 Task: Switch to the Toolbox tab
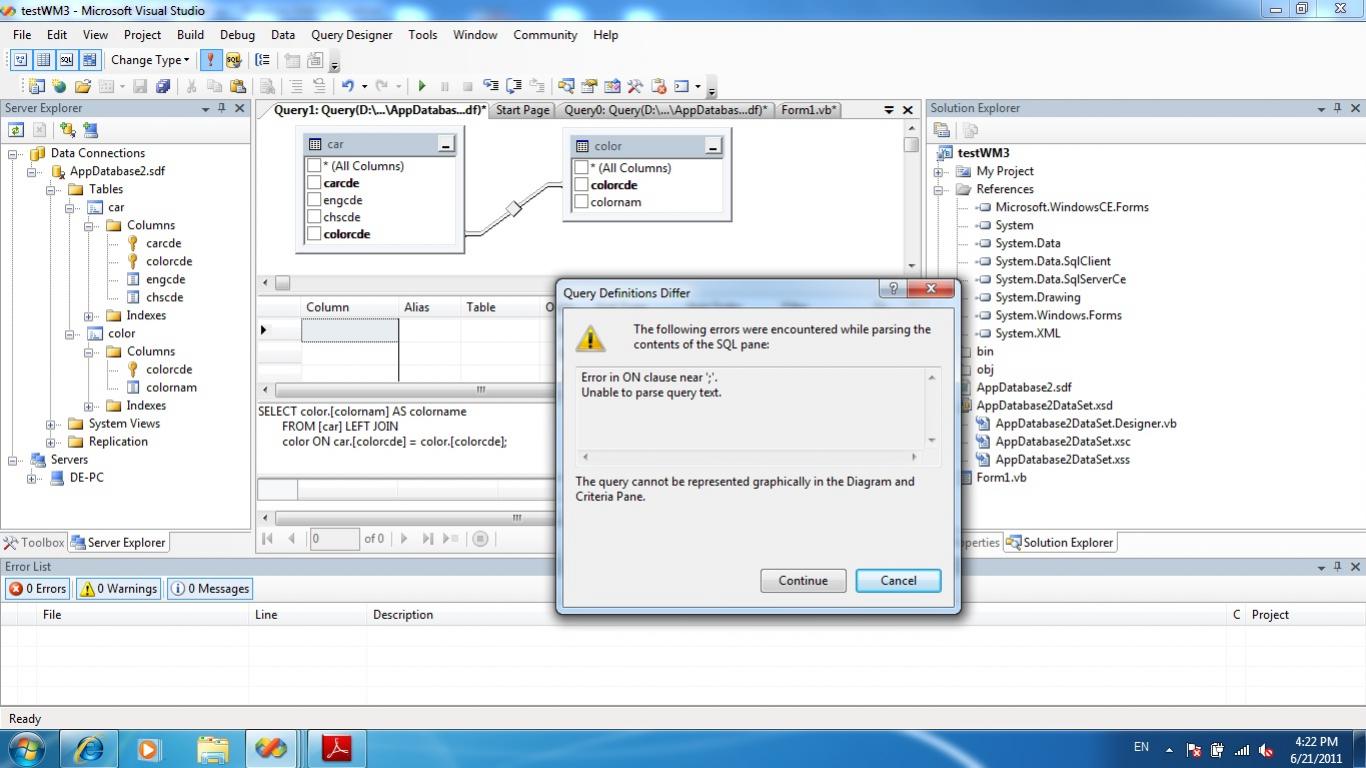click(34, 542)
